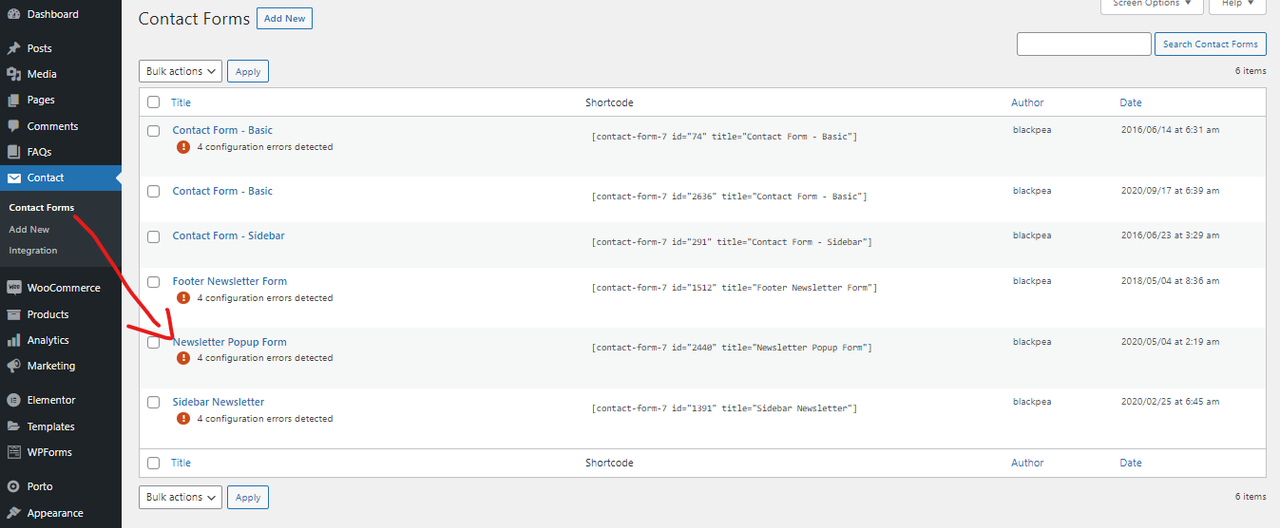This screenshot has width=1280, height=528.
Task: Click the Dashboard gauge icon
Action: tap(13, 15)
